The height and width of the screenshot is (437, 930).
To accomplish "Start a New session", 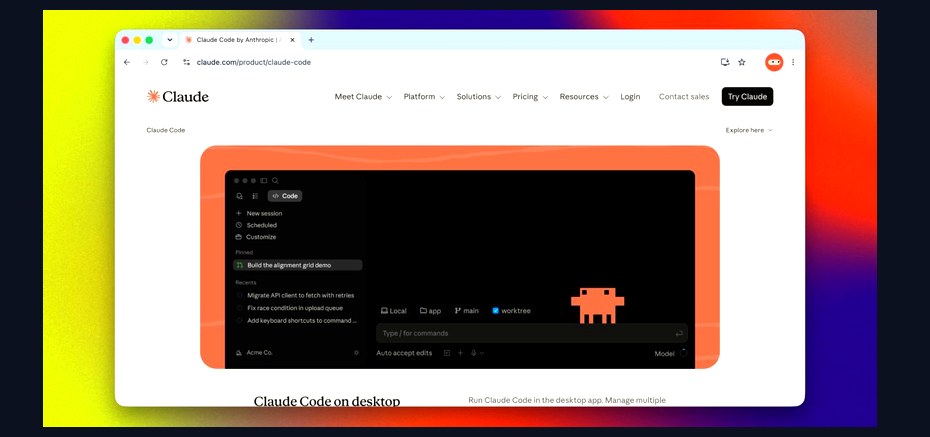I will (259, 213).
